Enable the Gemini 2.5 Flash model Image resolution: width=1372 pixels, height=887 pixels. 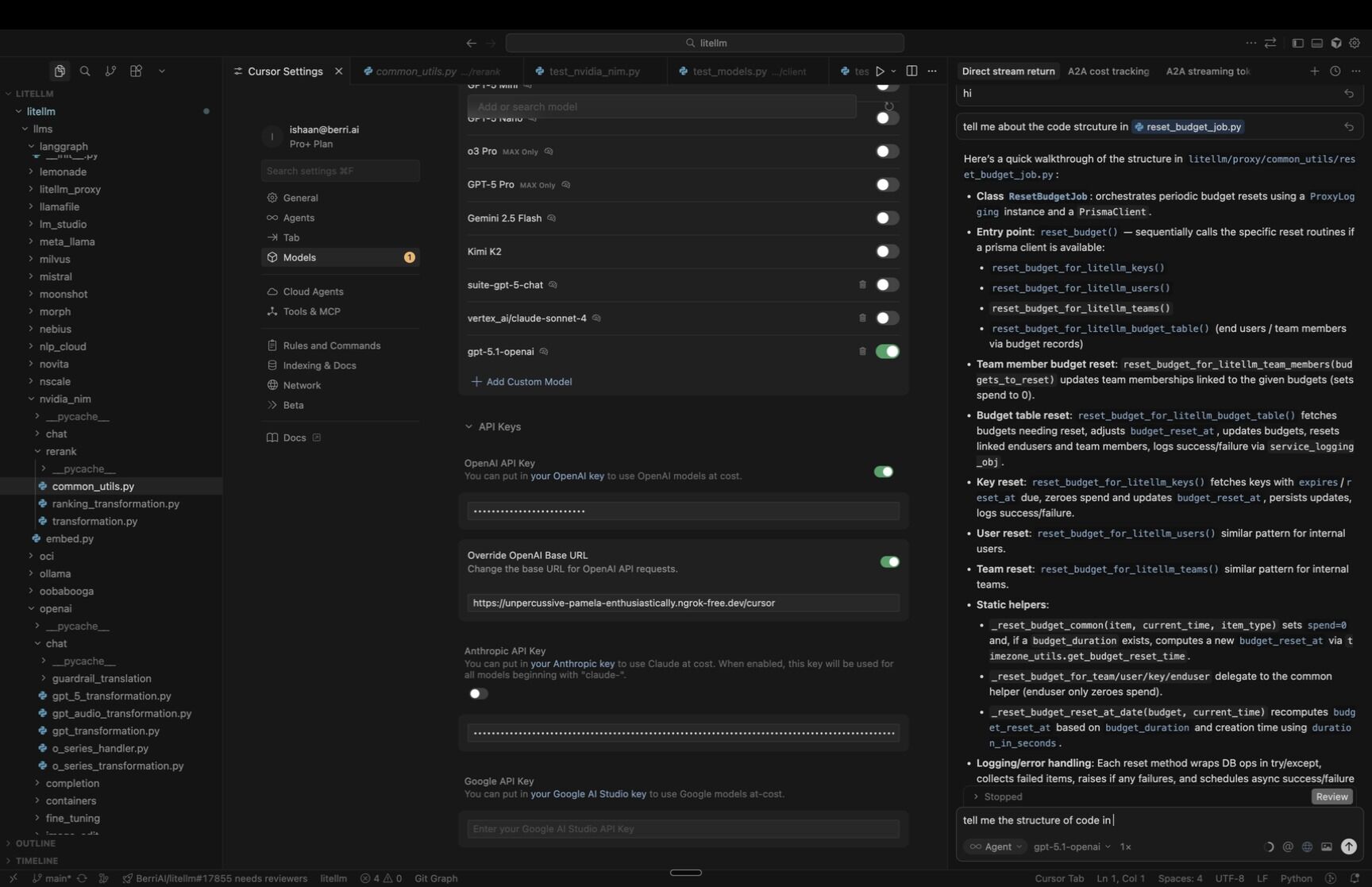[887, 218]
